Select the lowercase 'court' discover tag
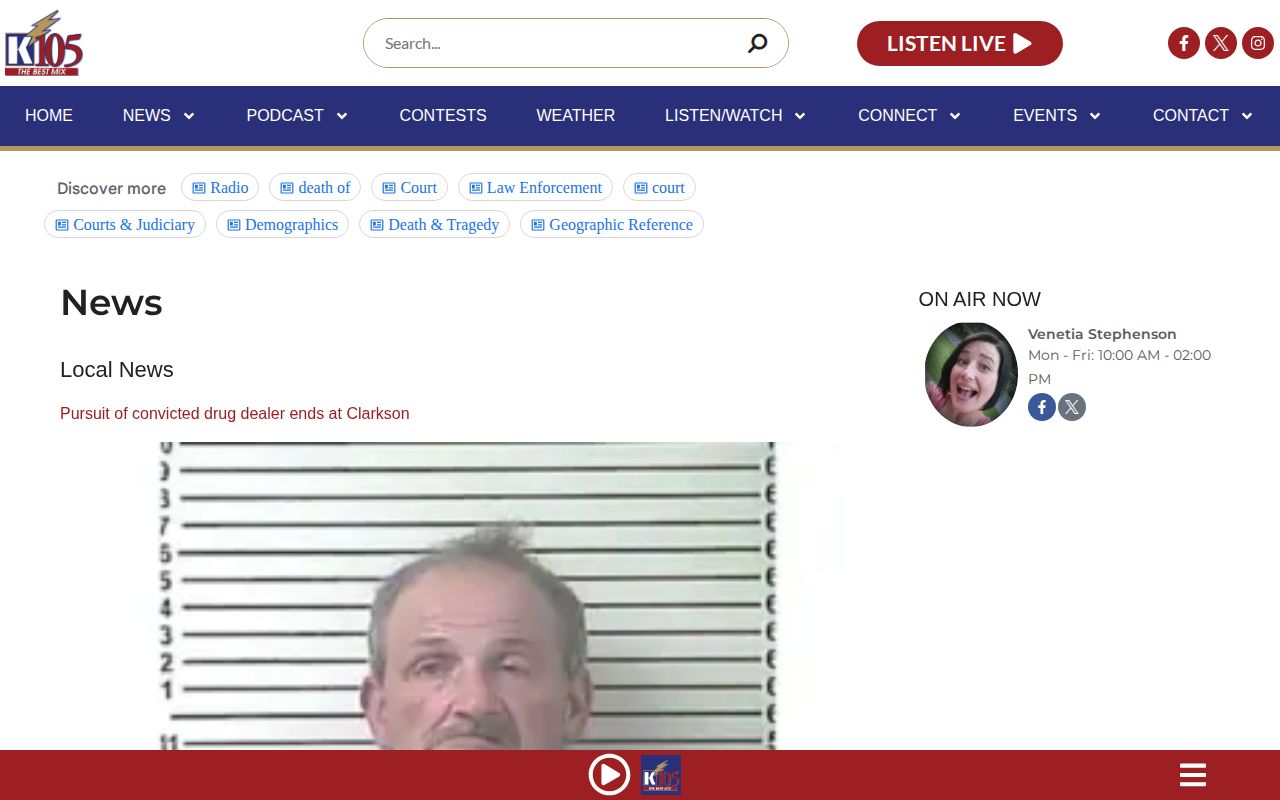 coord(659,187)
